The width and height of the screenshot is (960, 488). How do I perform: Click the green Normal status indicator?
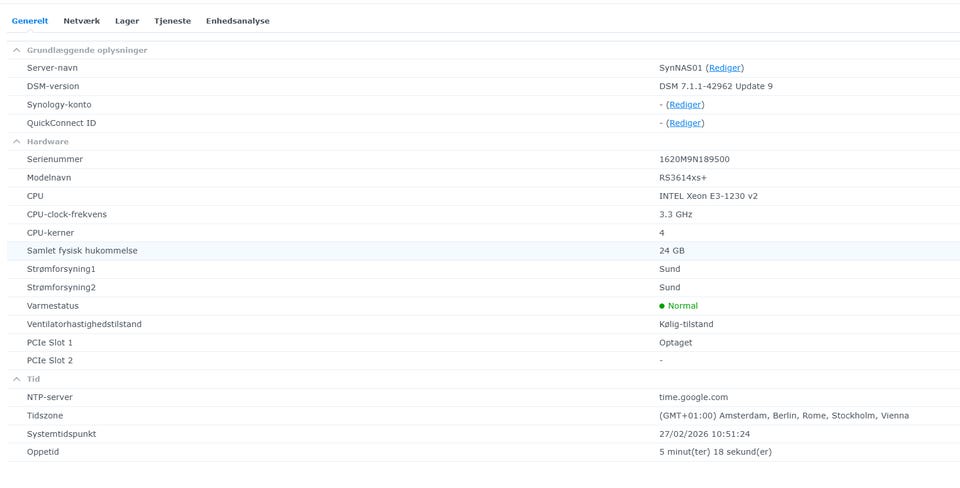pos(678,306)
